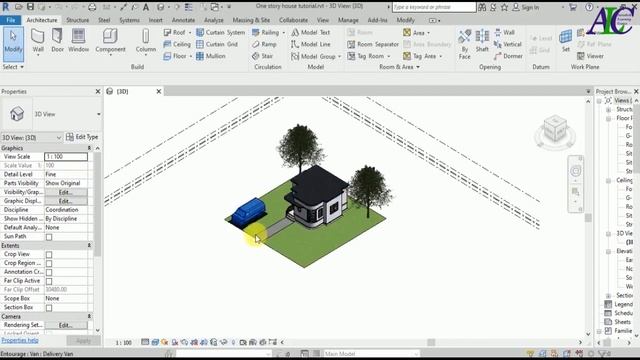The image size is (640, 360).
Task: Select Room Separator tool
Action: (373, 44)
